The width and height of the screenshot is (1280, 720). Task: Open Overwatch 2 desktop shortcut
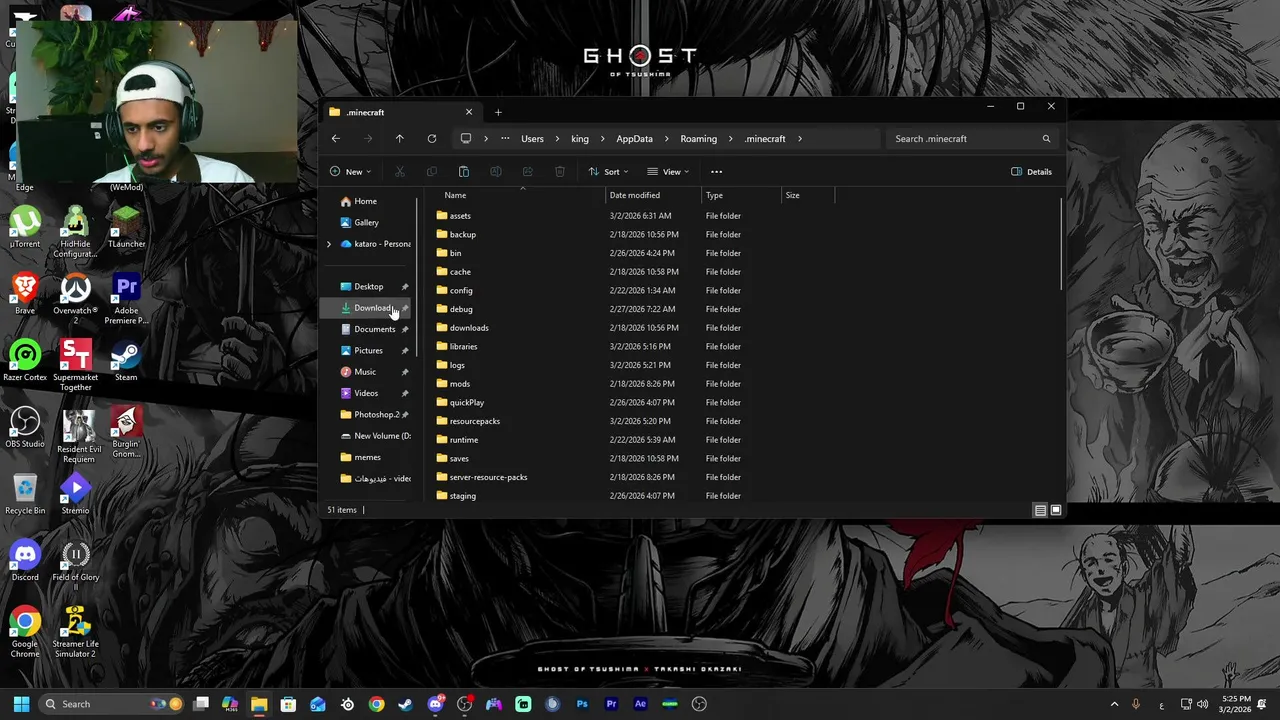(75, 299)
